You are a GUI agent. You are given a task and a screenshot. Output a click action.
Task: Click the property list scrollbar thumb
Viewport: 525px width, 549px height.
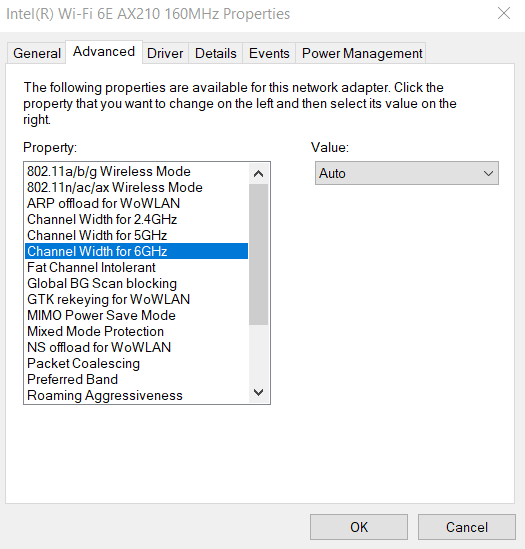point(258,255)
